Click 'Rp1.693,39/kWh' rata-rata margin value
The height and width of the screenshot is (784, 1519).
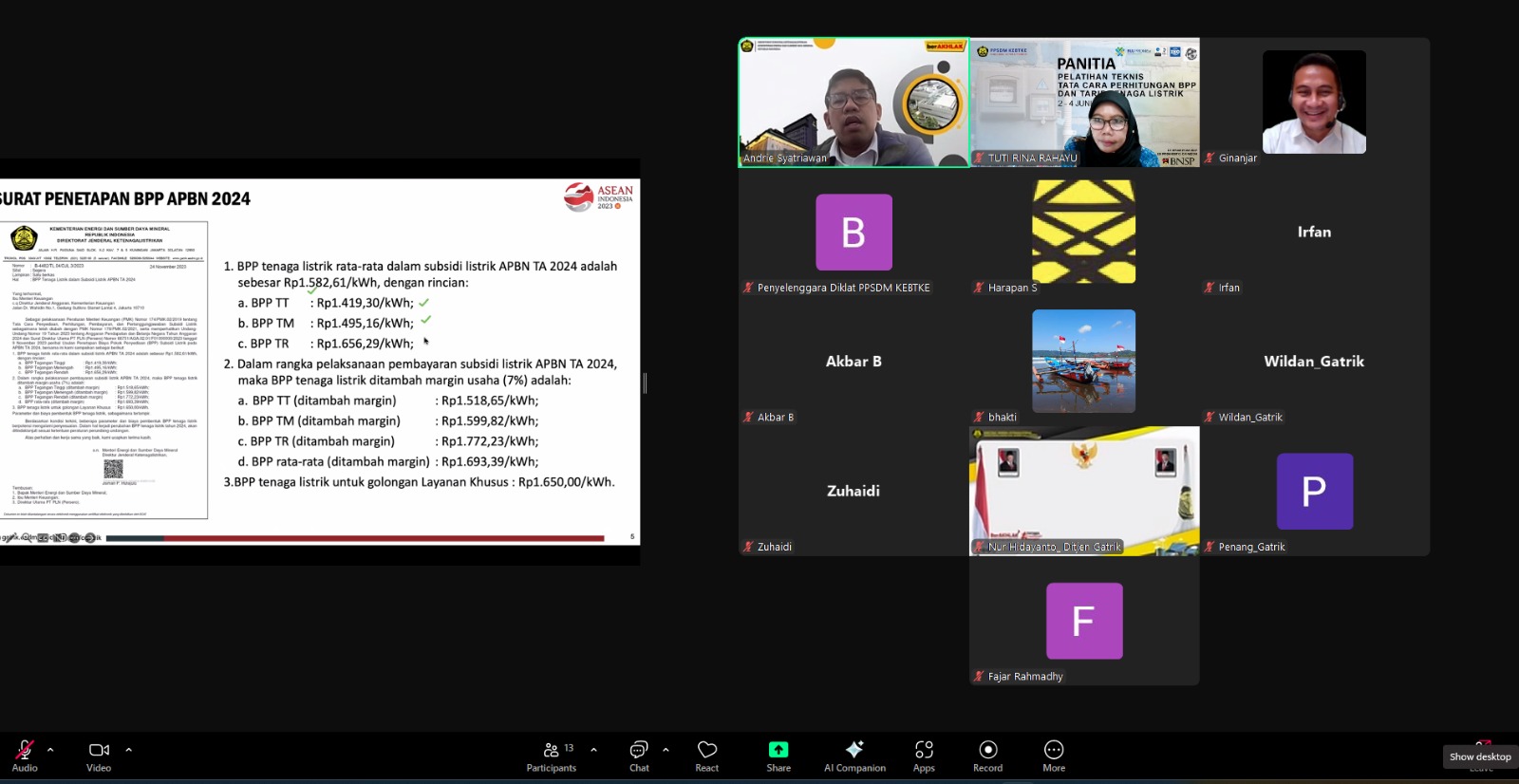point(490,462)
